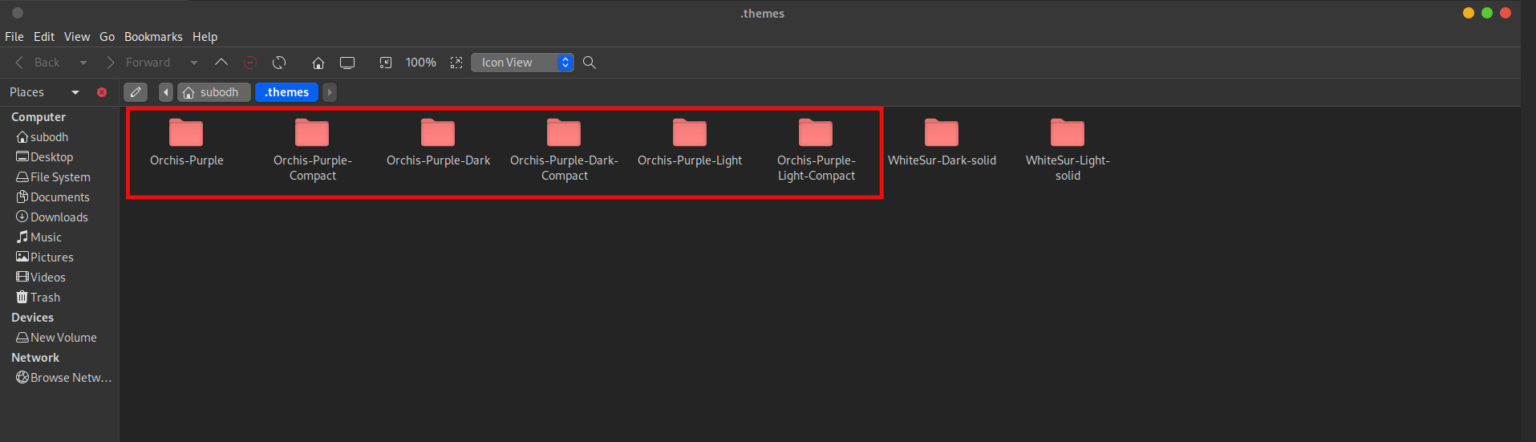Open the Go menu
This screenshot has width=1536, height=442.
[107, 36]
